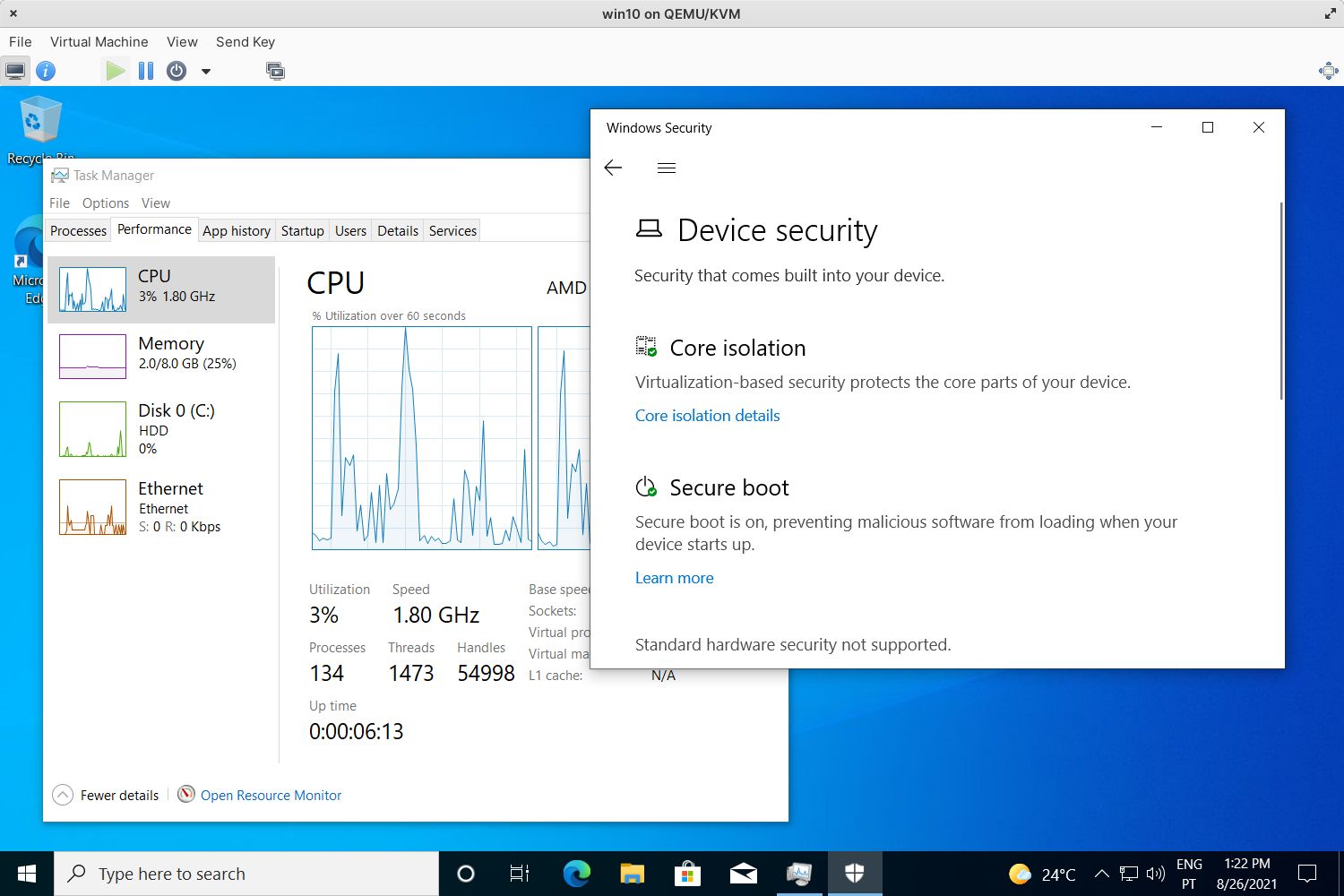1344x896 pixels.
Task: Switch to the Startup tab
Action: tap(303, 231)
